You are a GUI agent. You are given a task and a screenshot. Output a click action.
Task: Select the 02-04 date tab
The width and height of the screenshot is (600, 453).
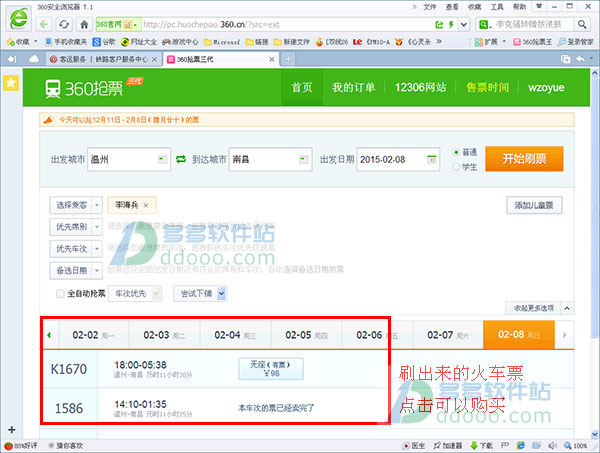click(x=235, y=335)
